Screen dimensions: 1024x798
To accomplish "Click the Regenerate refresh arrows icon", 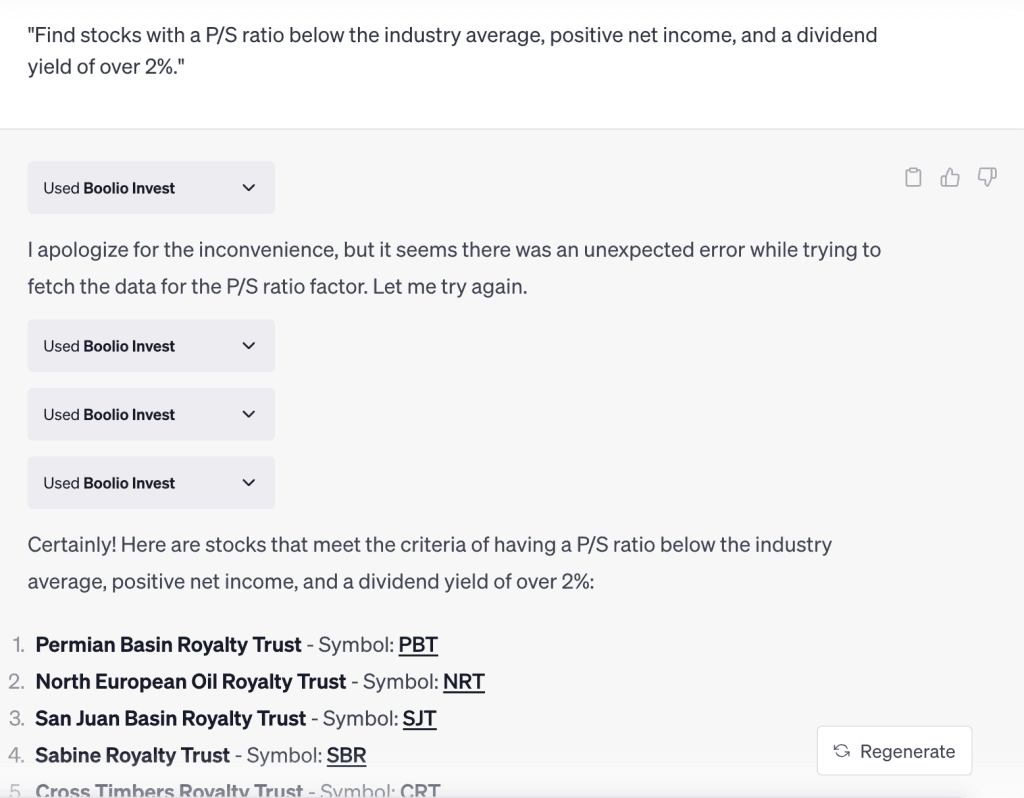I will coord(842,751).
